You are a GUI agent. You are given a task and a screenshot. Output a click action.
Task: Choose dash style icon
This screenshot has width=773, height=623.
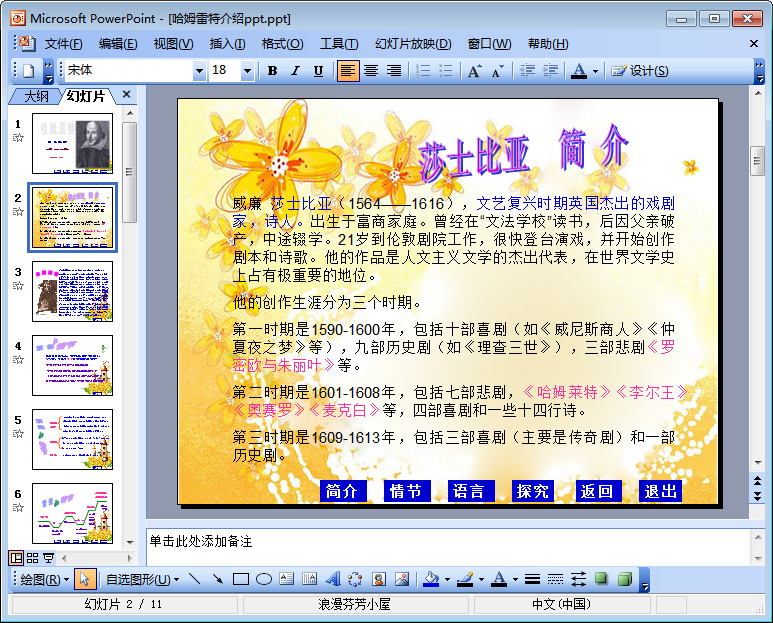[555, 579]
